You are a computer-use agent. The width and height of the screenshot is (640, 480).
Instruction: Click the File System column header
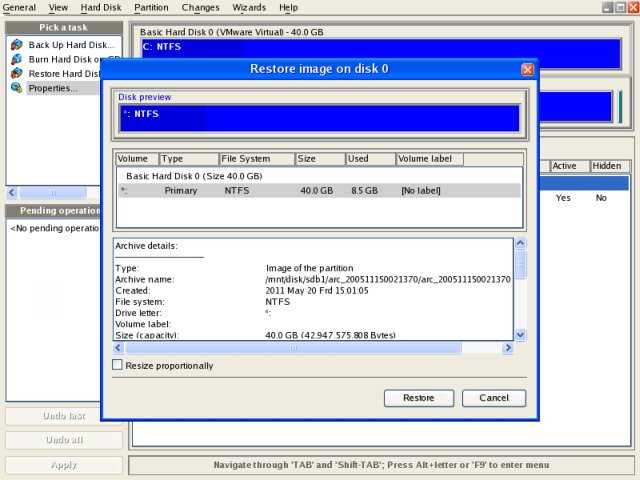[x=256, y=159]
